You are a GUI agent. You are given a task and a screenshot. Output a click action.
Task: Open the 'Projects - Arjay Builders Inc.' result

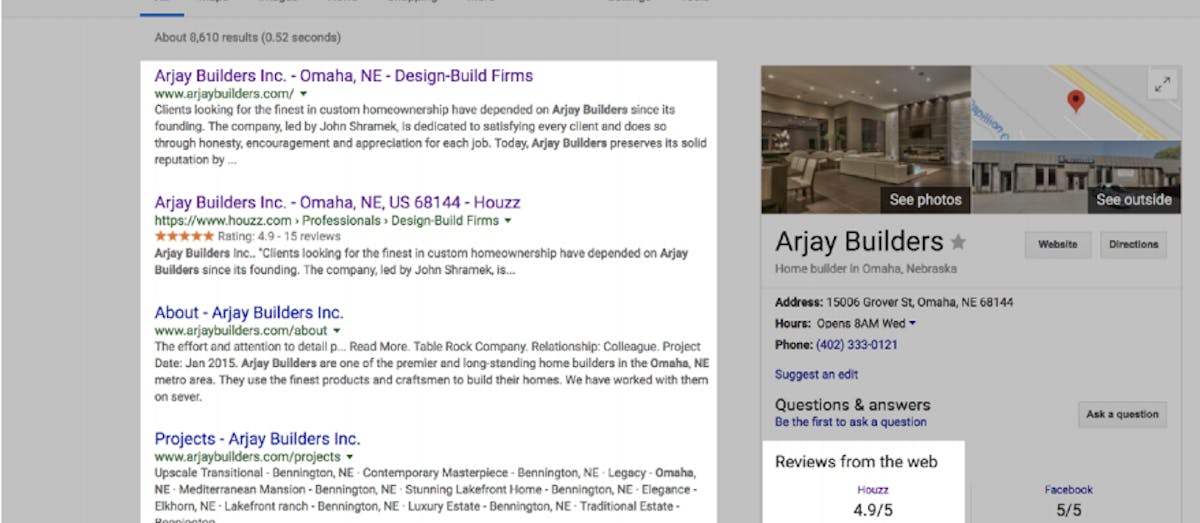tap(257, 439)
